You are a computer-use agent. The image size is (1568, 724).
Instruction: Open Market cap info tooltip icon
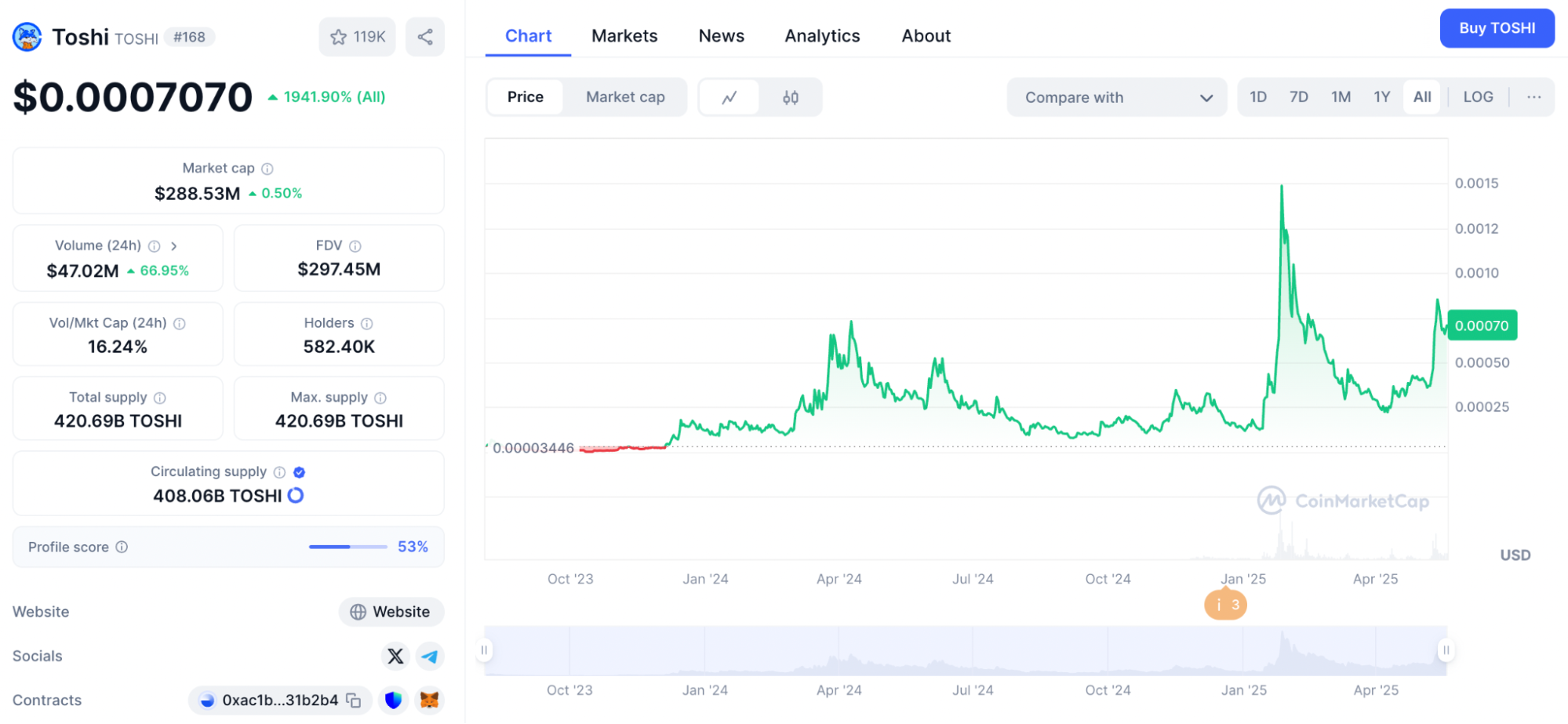pyautogui.click(x=267, y=169)
